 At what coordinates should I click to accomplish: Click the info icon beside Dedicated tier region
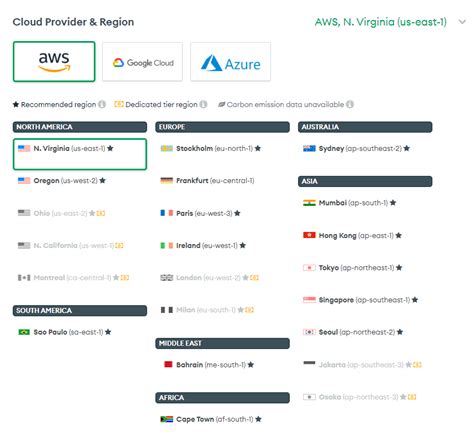click(x=203, y=105)
